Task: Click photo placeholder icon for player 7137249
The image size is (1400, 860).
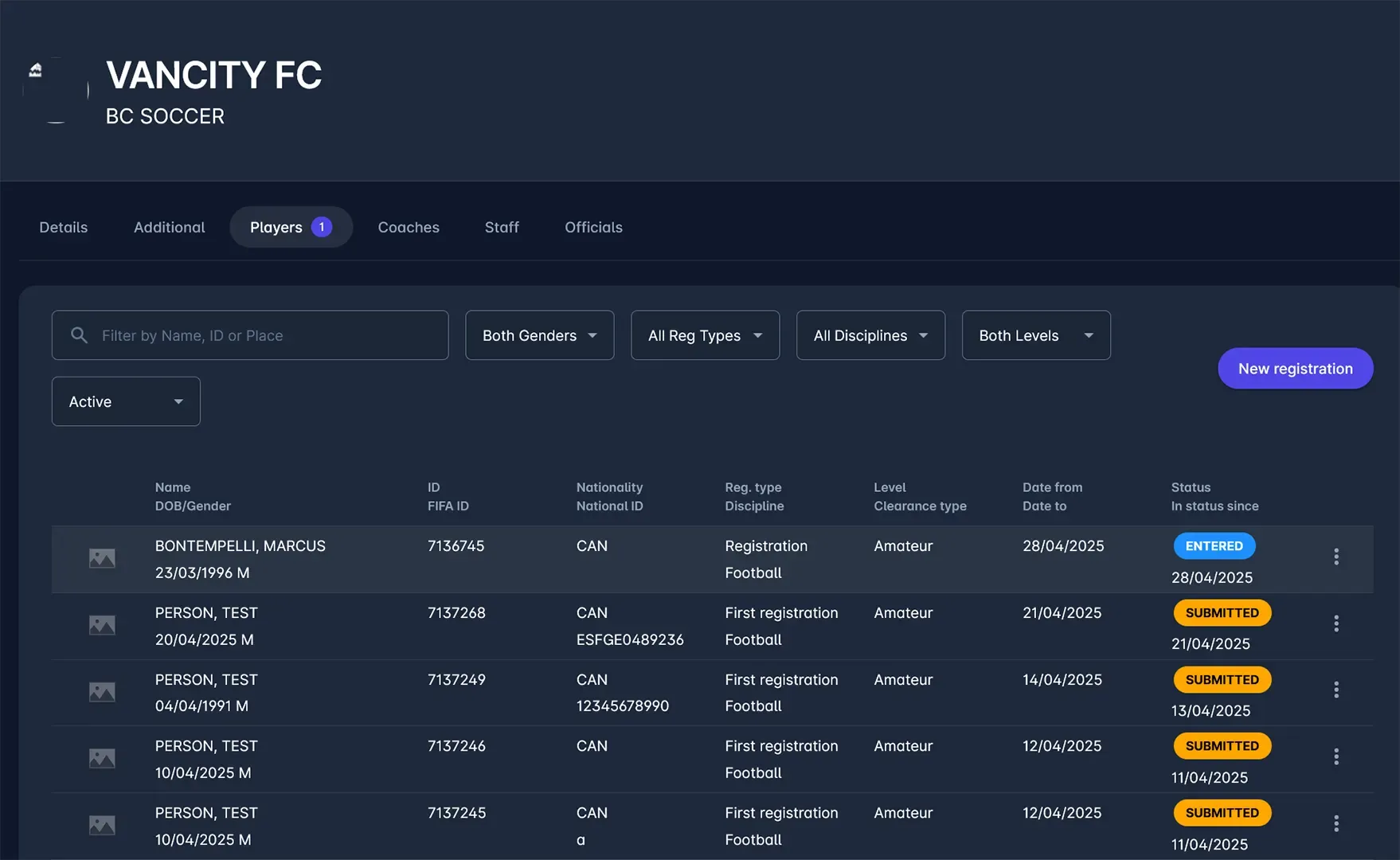Action: click(102, 692)
